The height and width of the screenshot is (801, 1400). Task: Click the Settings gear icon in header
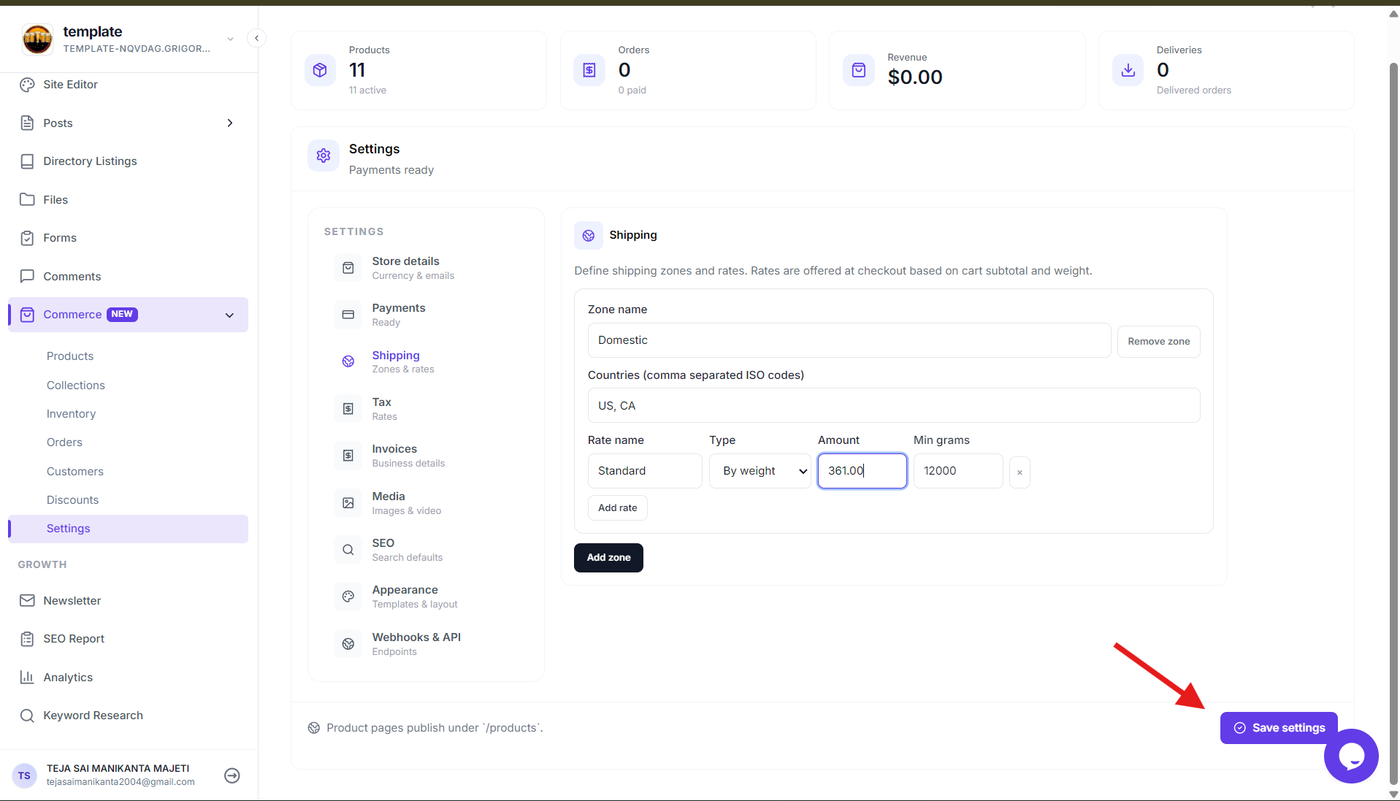323,156
